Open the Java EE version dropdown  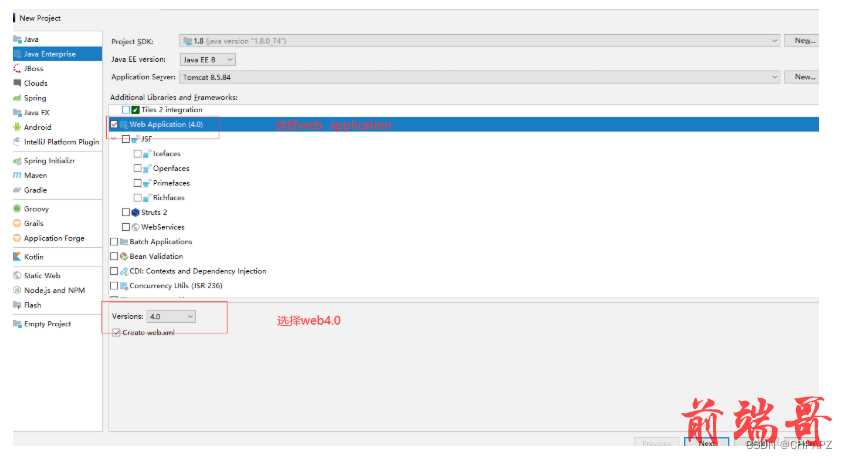pos(208,59)
